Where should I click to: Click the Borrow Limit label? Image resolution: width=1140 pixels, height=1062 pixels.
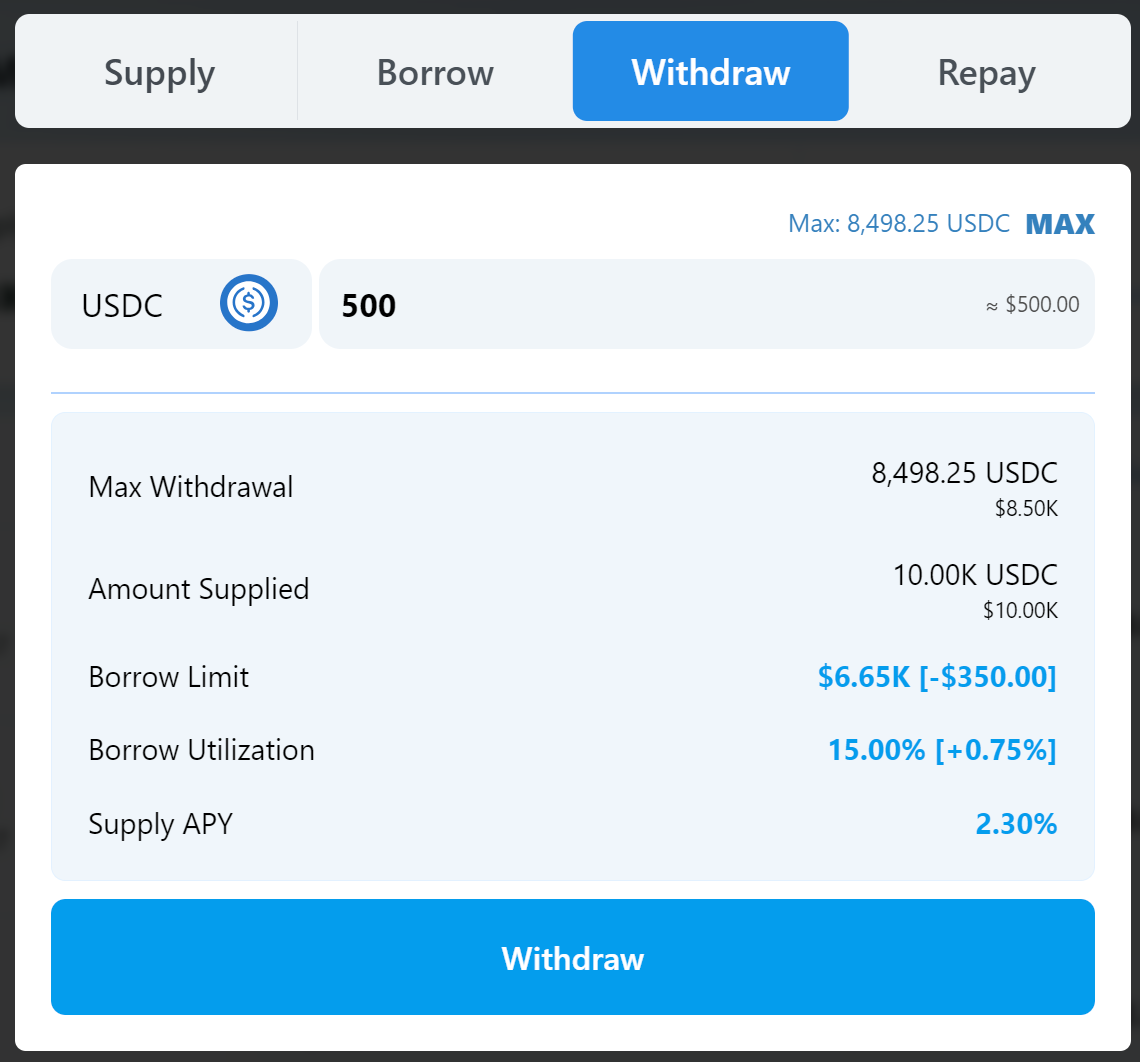coord(169,677)
